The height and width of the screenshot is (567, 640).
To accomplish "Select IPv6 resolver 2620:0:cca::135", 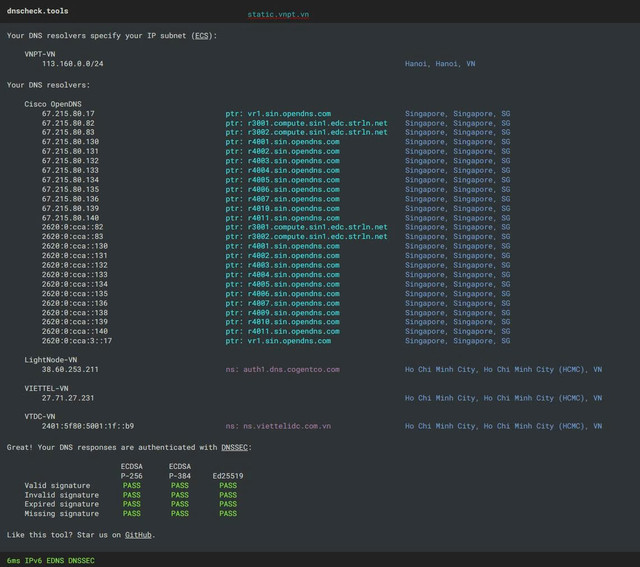I will (x=75, y=294).
